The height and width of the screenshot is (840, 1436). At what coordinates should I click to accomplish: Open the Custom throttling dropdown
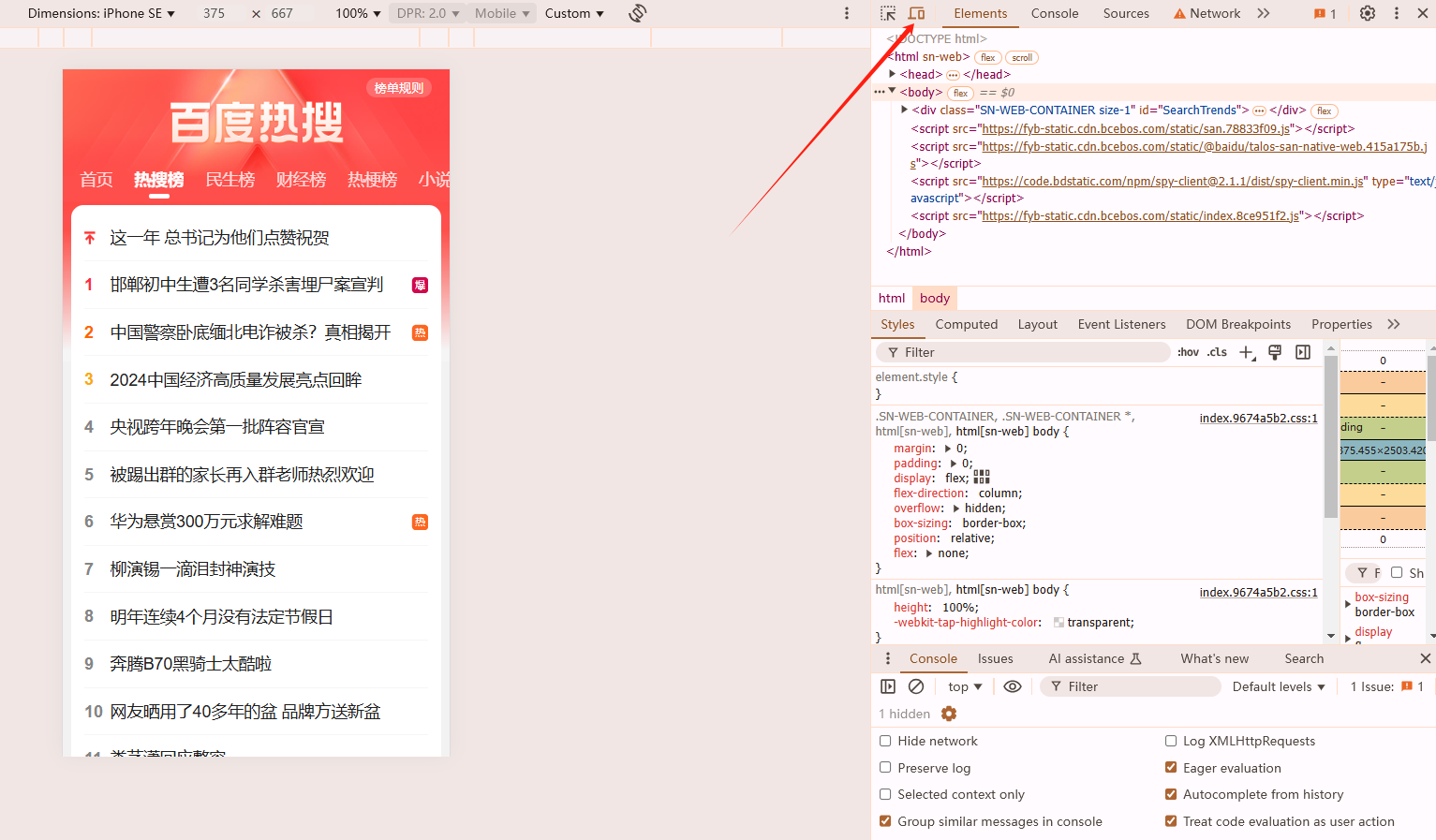coord(574,13)
